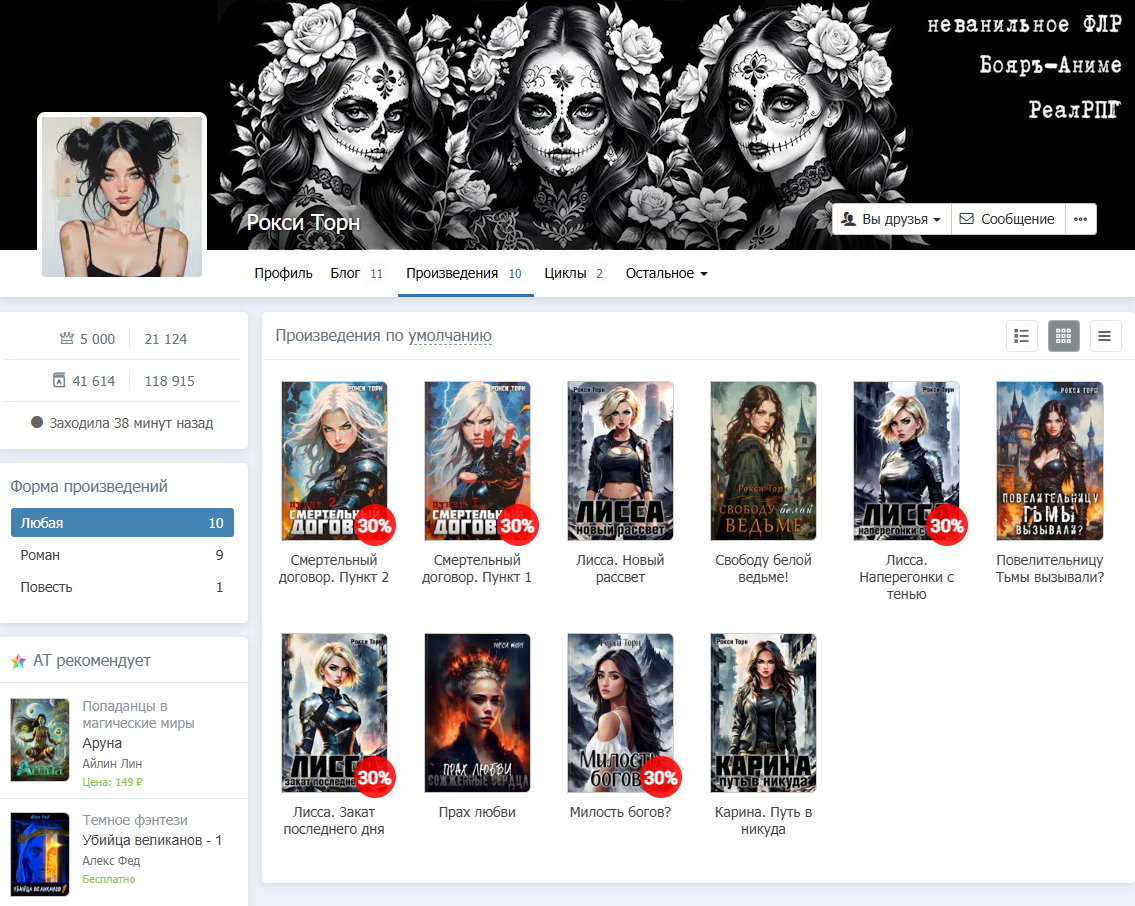Open title Повелительницу Тьмы вызывали?
This screenshot has height=906, width=1135.
(x=1050, y=569)
